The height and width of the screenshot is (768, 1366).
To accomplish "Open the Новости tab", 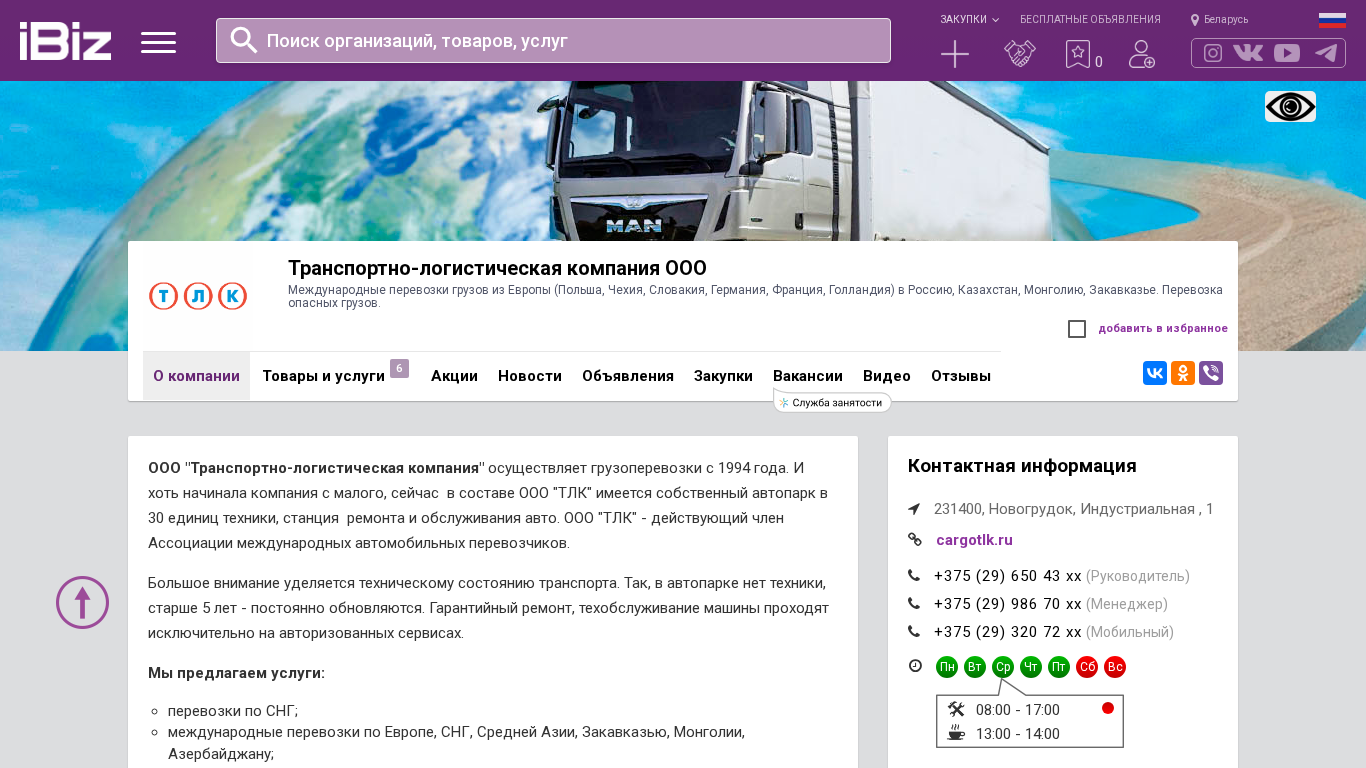I will pyautogui.click(x=530, y=376).
